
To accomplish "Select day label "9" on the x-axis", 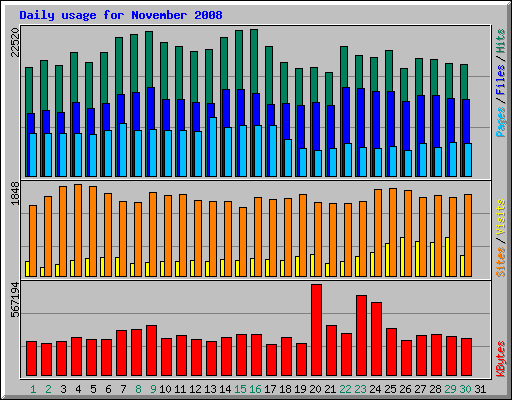I will (x=153, y=389).
